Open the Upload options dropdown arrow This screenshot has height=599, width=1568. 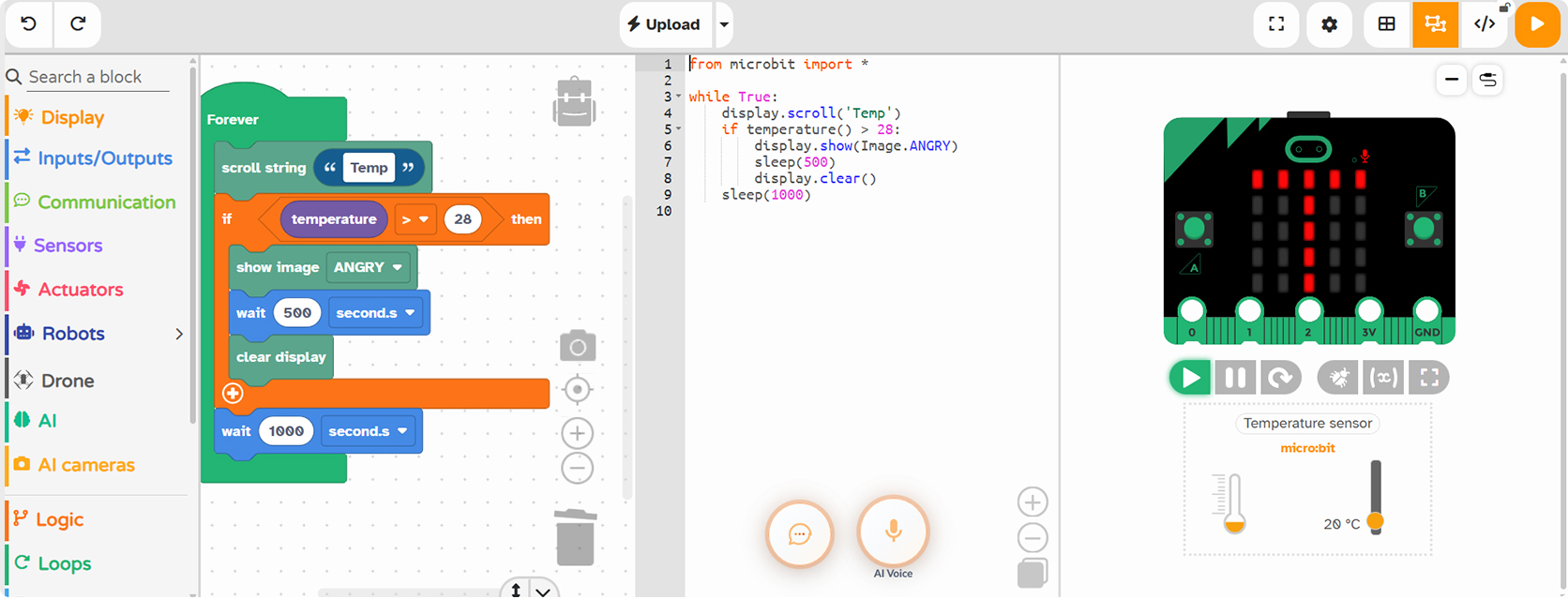(x=724, y=24)
